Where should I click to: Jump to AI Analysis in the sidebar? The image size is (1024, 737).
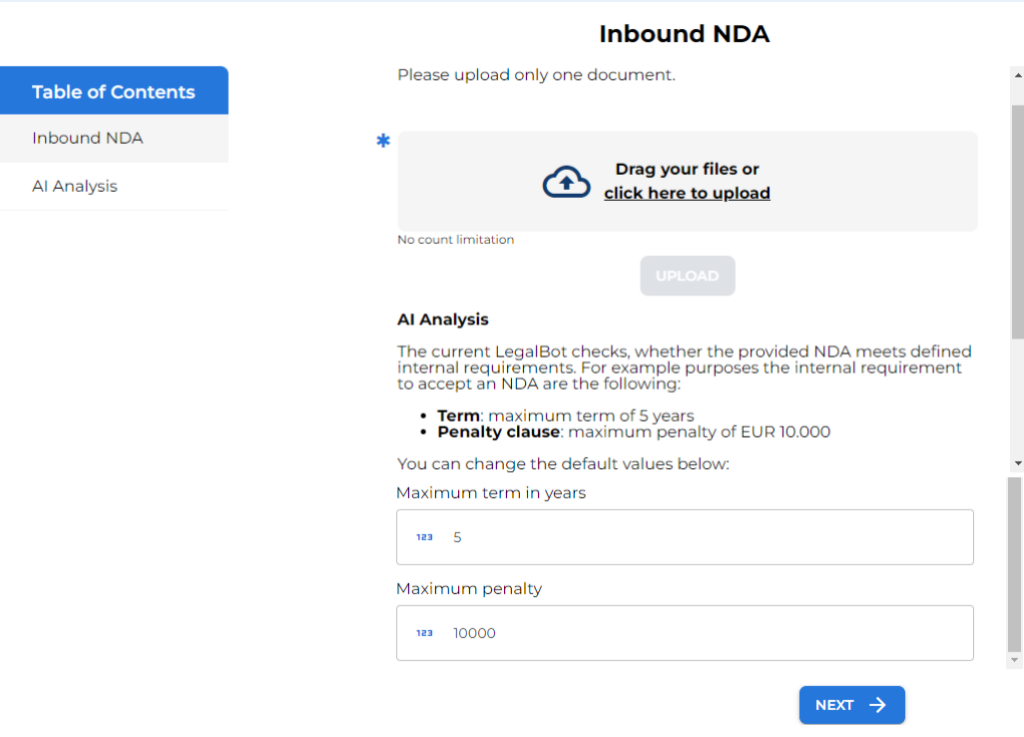[x=75, y=186]
